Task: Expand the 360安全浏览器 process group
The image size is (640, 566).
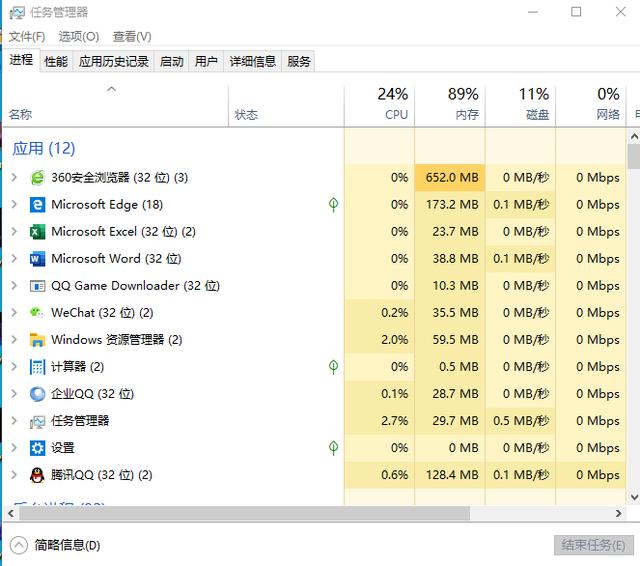Action: 14,177
